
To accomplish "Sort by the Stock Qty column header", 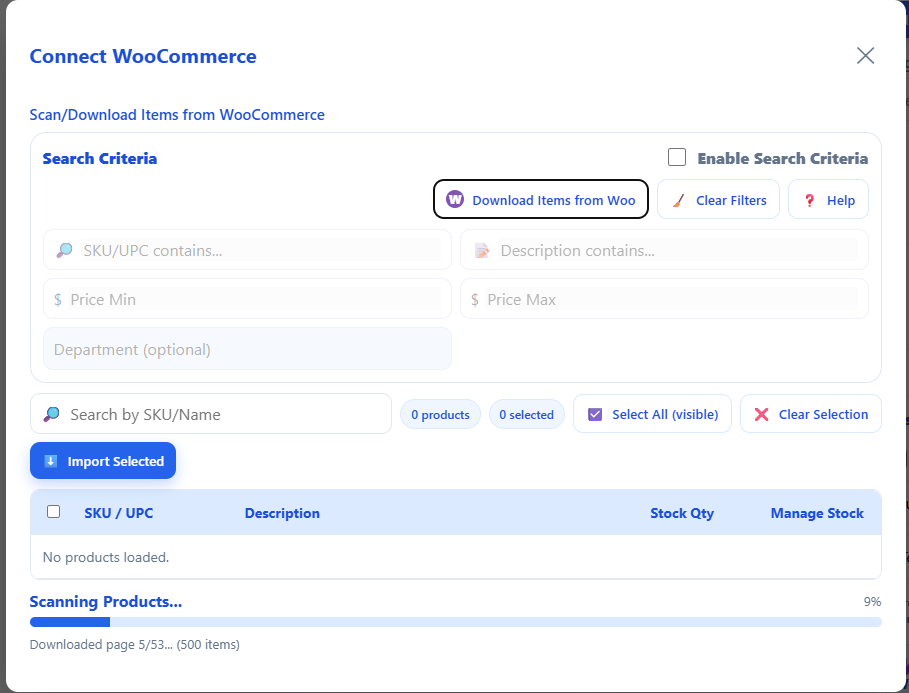I will tap(682, 513).
